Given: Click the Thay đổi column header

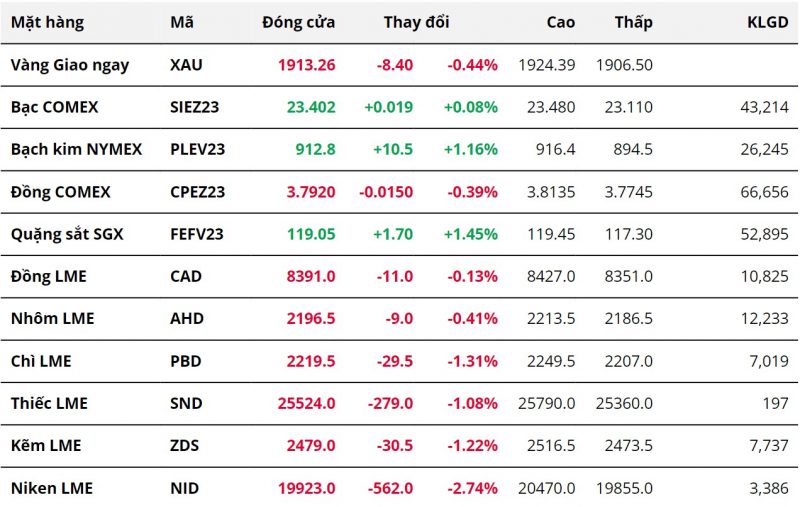Looking at the screenshot, I should coord(416,22).
